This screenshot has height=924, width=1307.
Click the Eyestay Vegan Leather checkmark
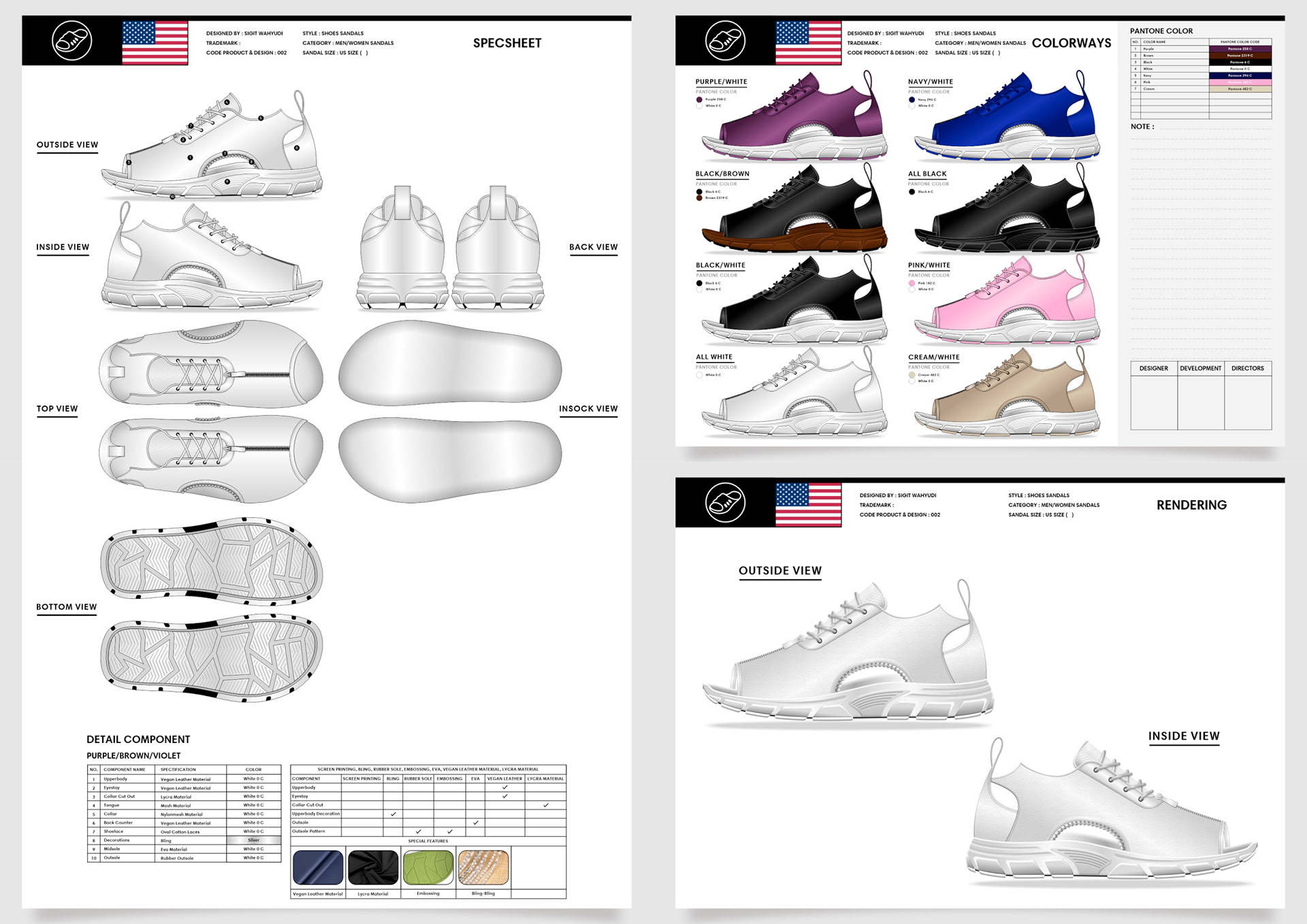click(504, 796)
